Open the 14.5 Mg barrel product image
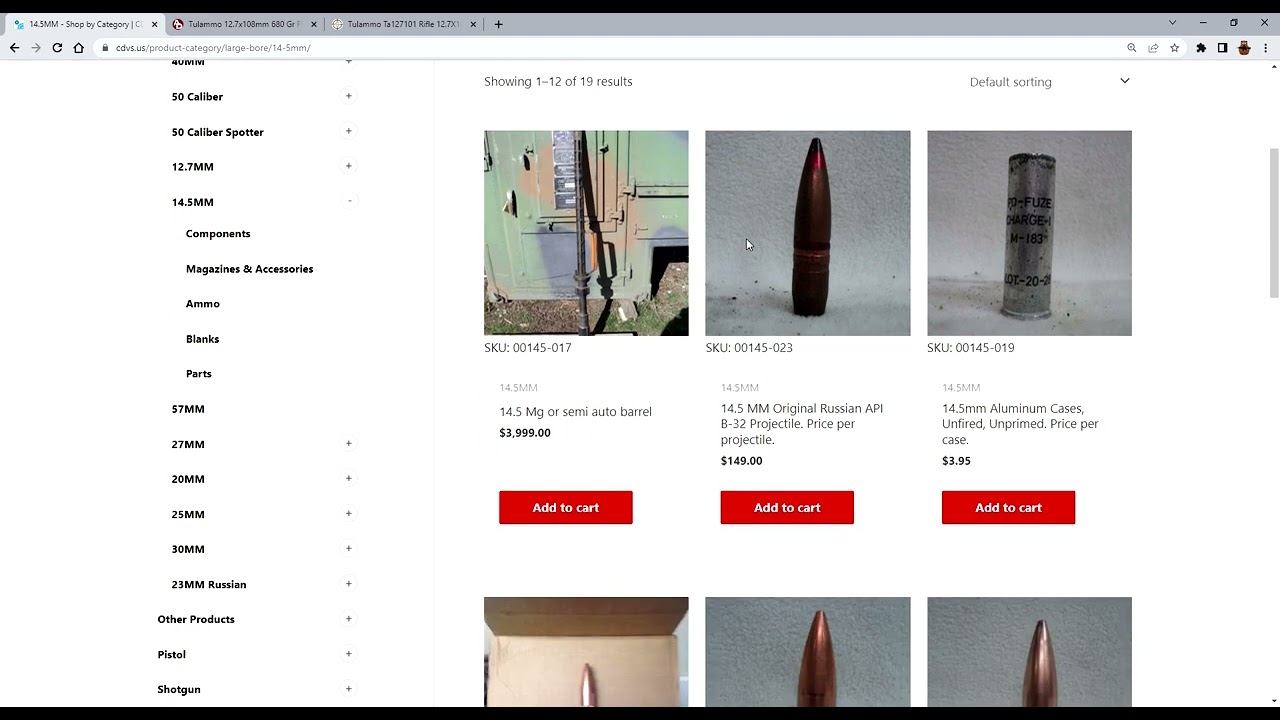The width and height of the screenshot is (1280, 720). pyautogui.click(x=586, y=233)
